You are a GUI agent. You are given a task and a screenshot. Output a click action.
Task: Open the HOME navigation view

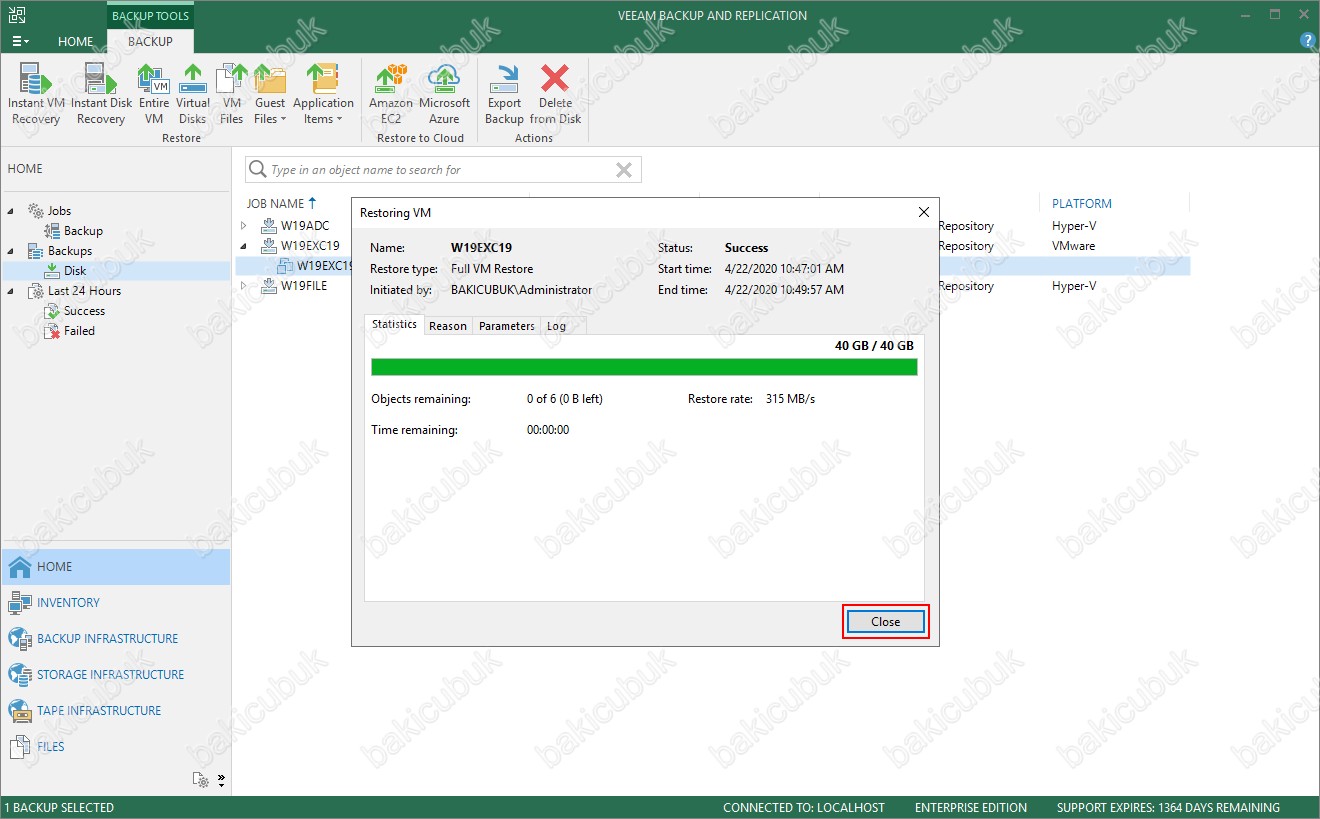coord(116,567)
